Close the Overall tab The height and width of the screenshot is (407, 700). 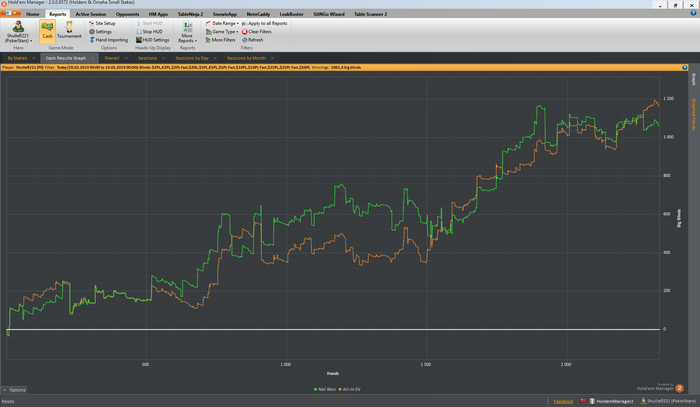[x=126, y=58]
